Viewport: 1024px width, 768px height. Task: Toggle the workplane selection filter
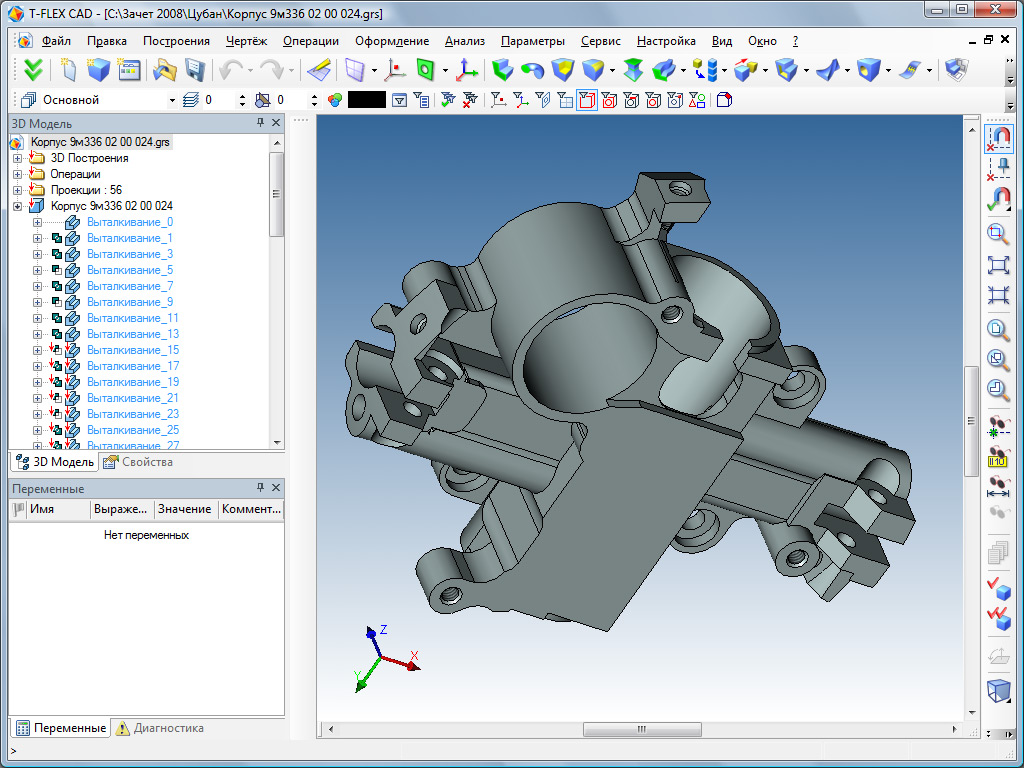[x=565, y=100]
